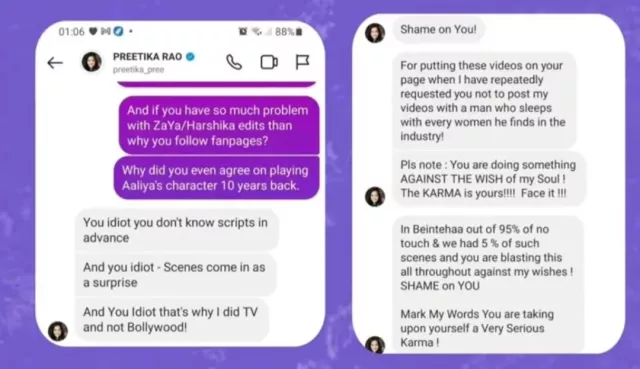Image resolution: width=640 pixels, height=369 pixels.
Task: Select the 'Scenes come in as a surprise' message
Action: (176, 275)
